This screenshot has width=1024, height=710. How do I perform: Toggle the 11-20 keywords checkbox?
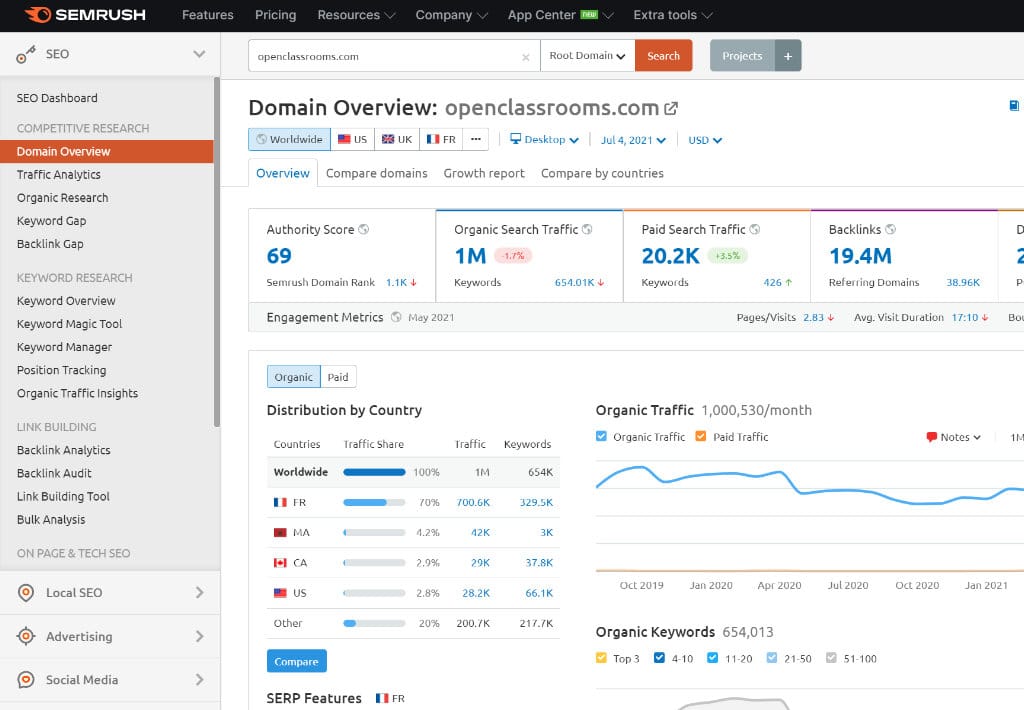[x=712, y=658]
